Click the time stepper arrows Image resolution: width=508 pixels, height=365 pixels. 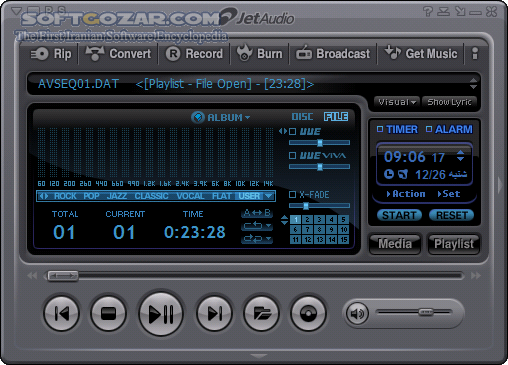click(460, 156)
